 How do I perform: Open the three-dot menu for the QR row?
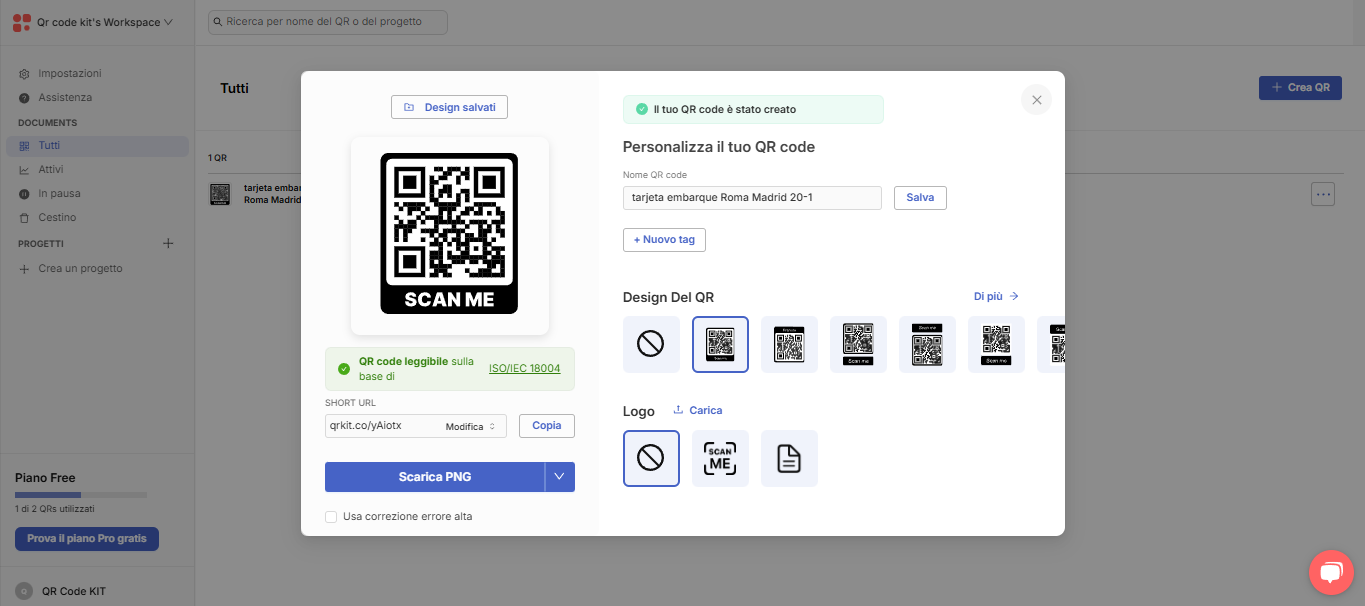click(x=1323, y=194)
